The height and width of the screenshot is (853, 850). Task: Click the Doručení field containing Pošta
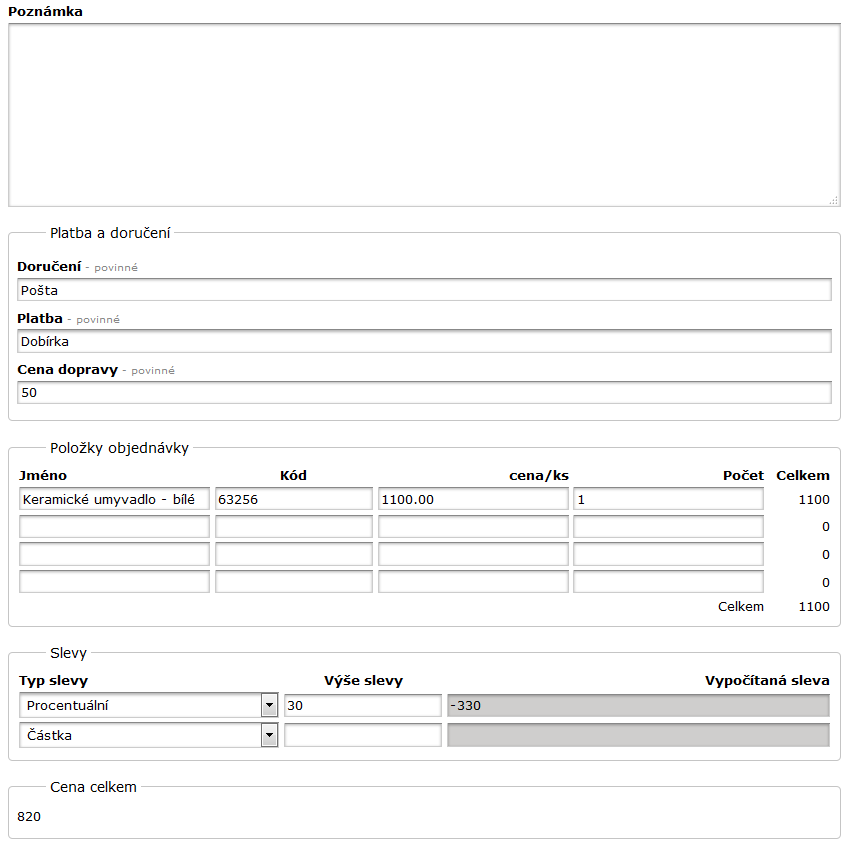(x=424, y=290)
